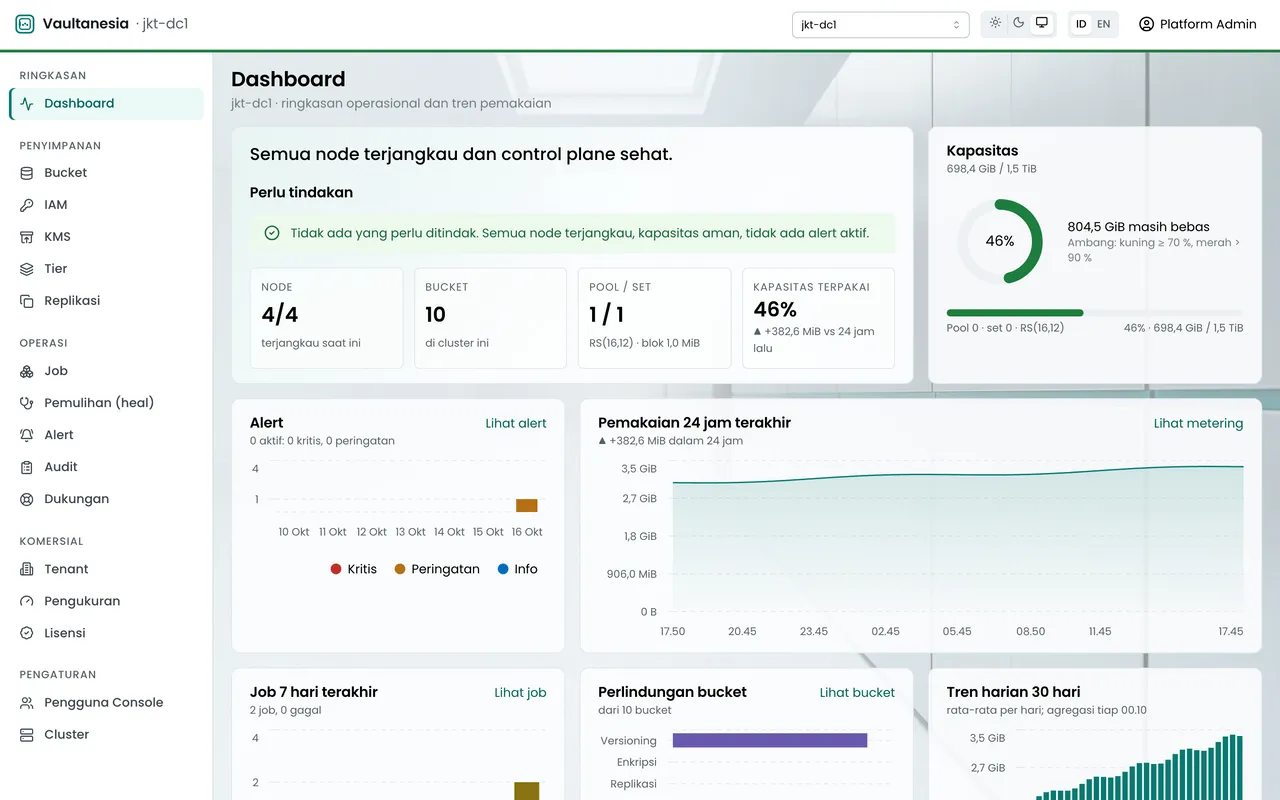The width and height of the screenshot is (1280, 800).
Task: Click the Pool 0 capacity progress bar
Action: pos(1095,313)
